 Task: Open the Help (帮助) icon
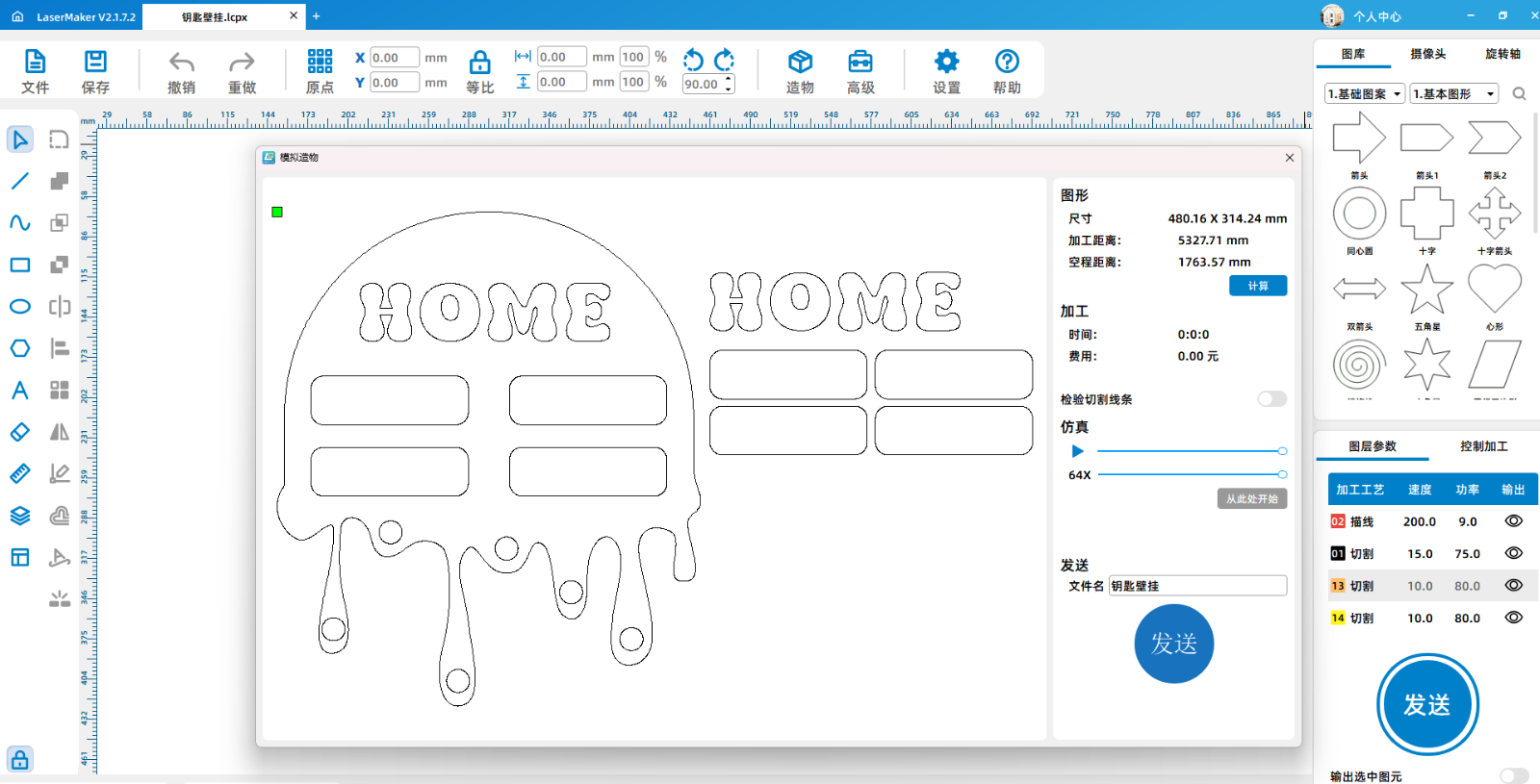pyautogui.click(x=1007, y=72)
